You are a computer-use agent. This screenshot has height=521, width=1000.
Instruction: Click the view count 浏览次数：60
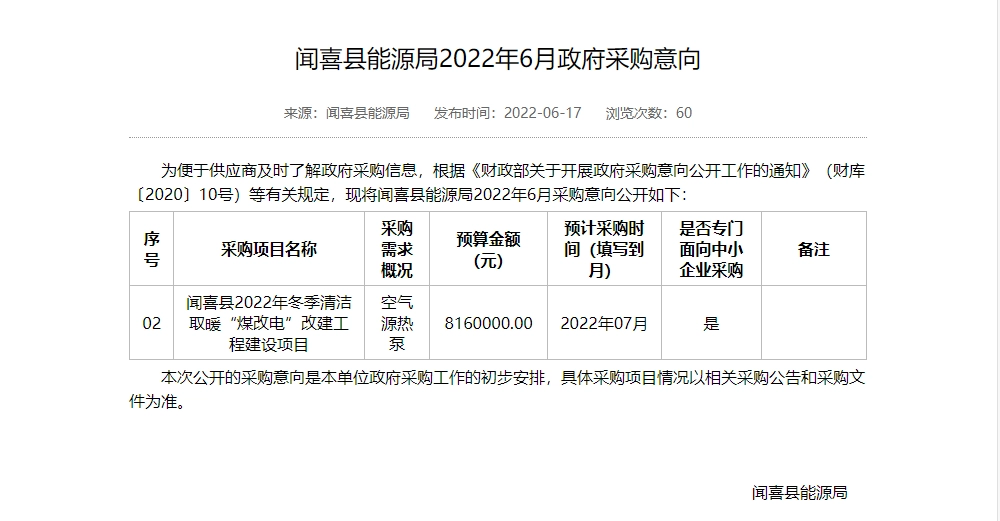point(648,113)
